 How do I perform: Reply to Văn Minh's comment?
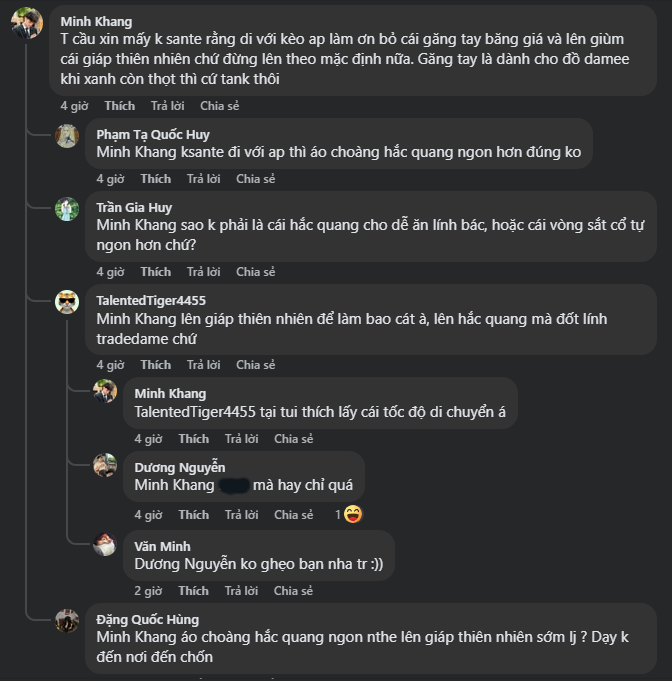(239, 591)
